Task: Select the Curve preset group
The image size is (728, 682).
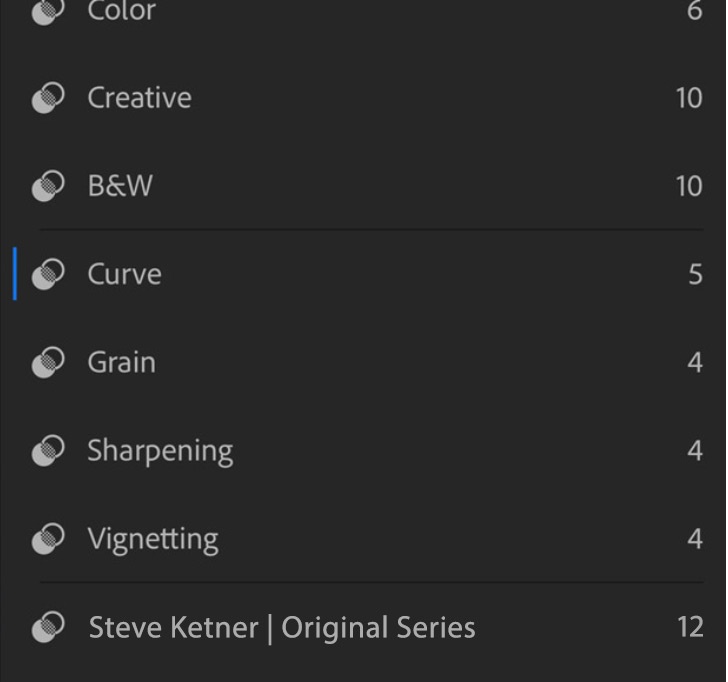Action: coord(124,274)
